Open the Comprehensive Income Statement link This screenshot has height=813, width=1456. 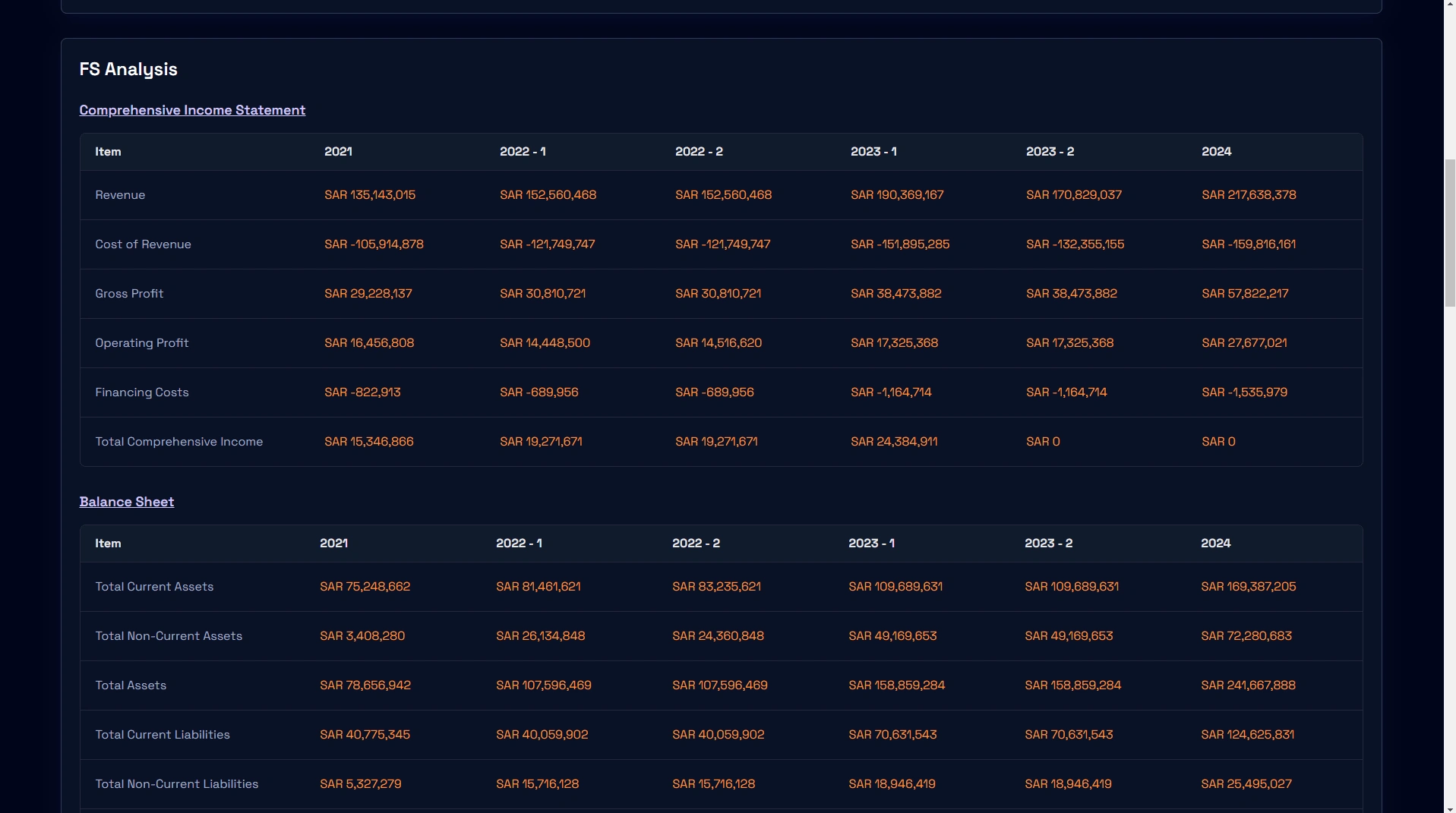(192, 110)
